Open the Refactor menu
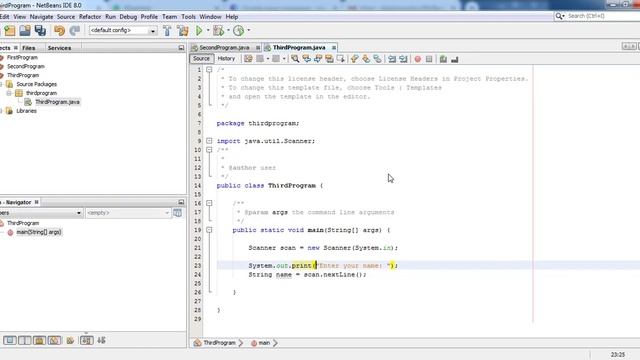This screenshot has height=360, width=640. pyautogui.click(x=90, y=17)
